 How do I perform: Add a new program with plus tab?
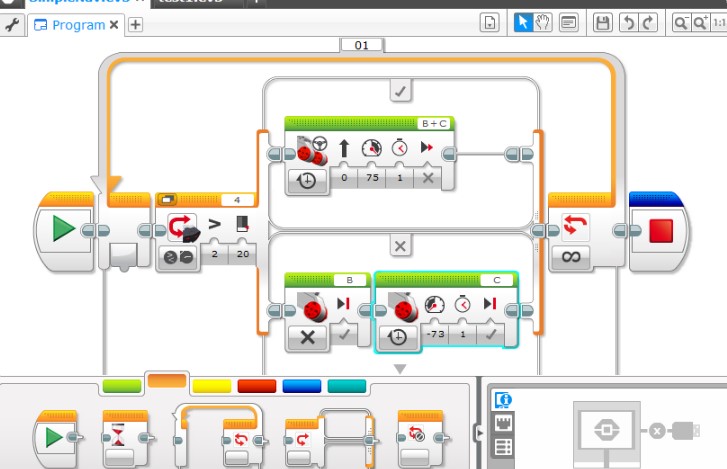click(135, 25)
